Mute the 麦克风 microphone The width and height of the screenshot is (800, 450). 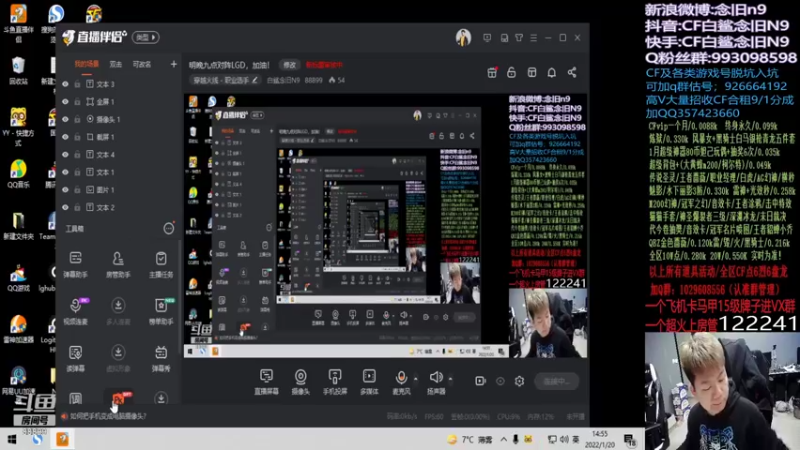tap(401, 382)
